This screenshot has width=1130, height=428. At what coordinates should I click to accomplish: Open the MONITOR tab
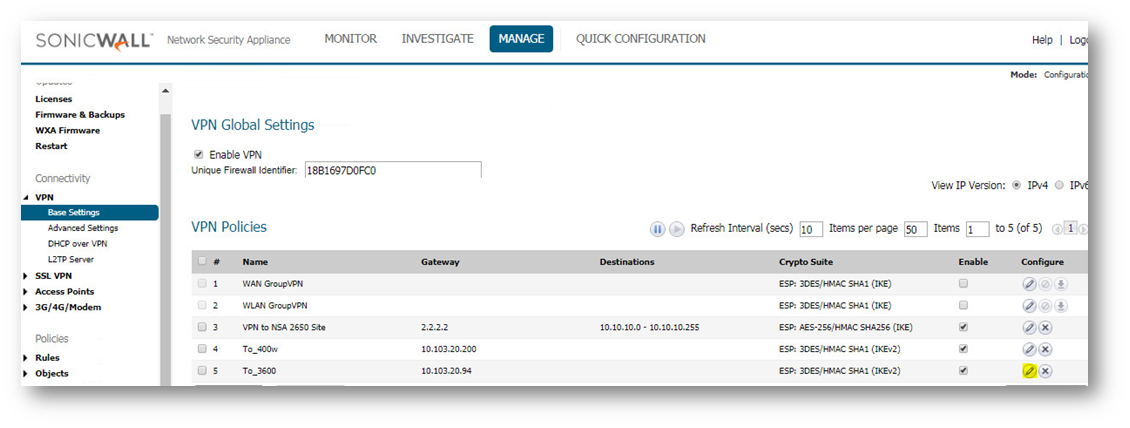[350, 39]
